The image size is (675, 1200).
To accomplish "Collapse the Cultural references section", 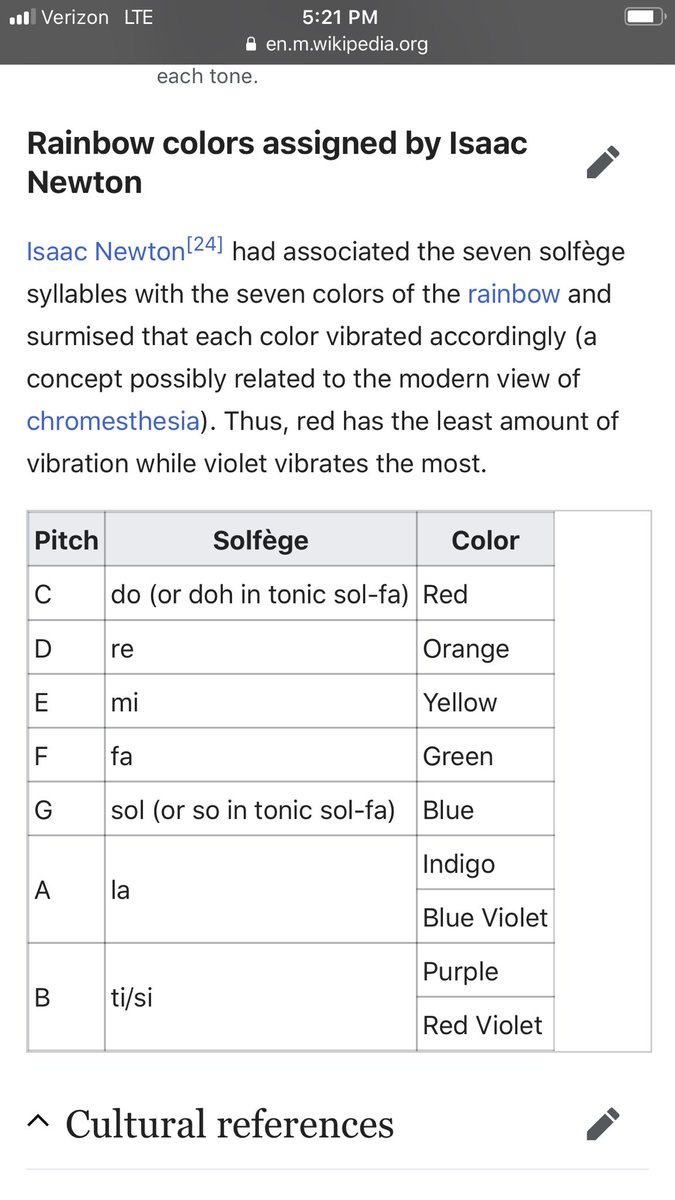I will tap(38, 1124).
